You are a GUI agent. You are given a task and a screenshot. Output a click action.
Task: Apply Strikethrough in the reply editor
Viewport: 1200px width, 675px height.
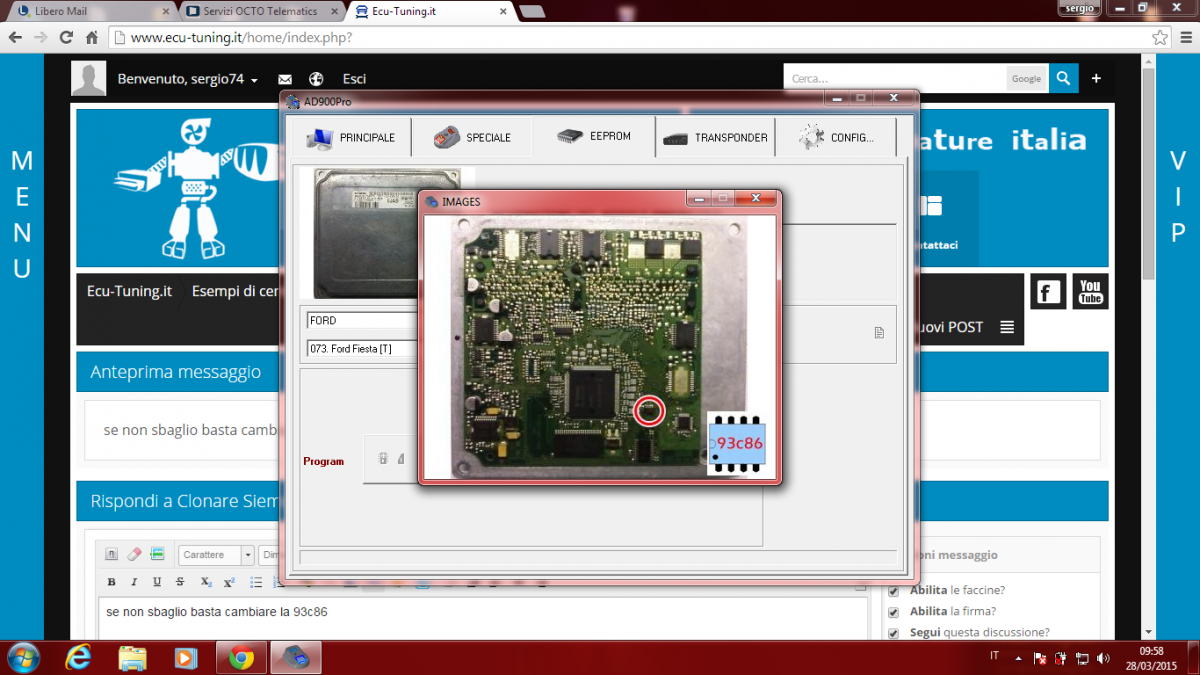(x=180, y=582)
